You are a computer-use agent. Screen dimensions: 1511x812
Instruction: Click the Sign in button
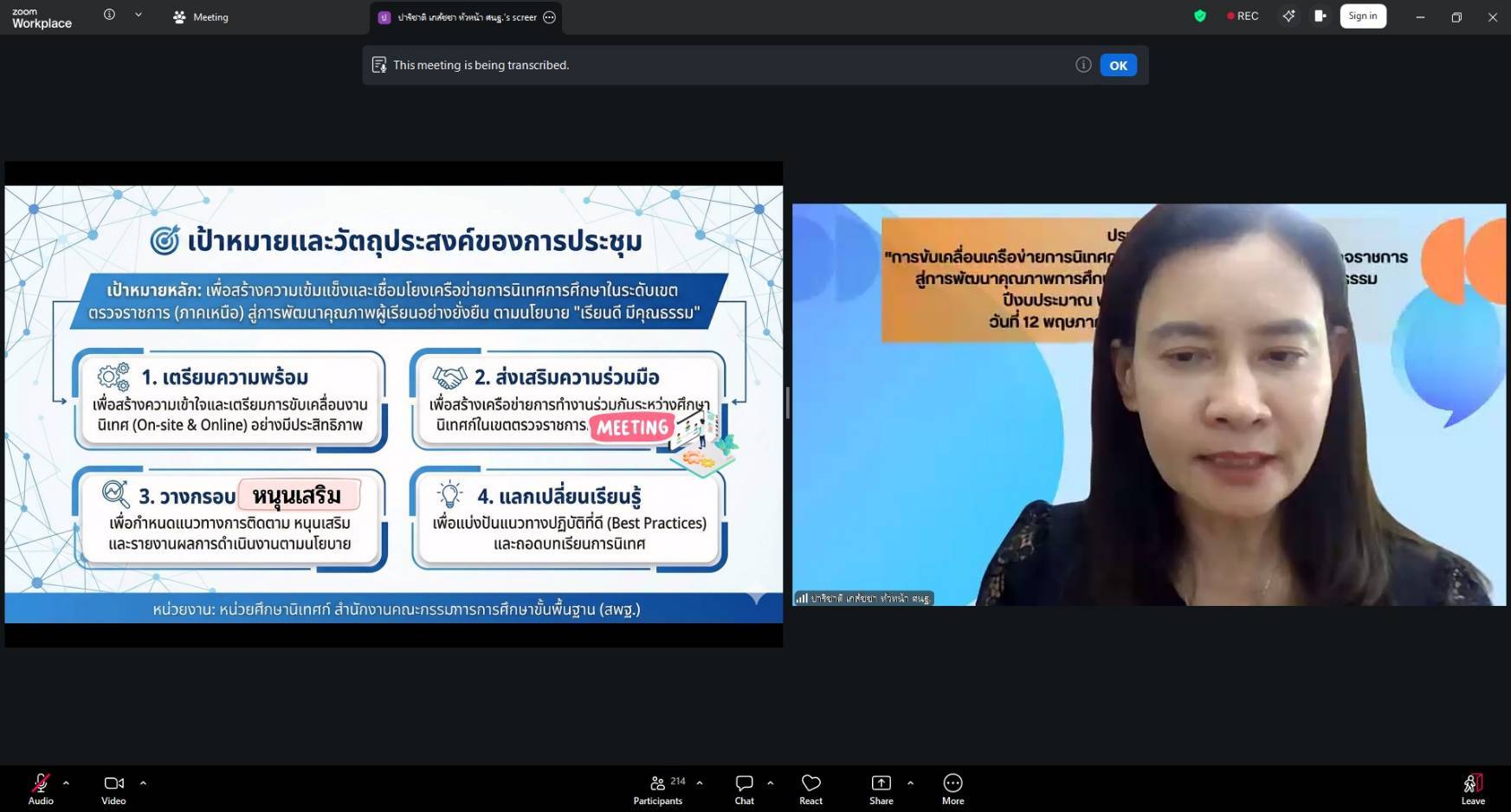[1363, 16]
